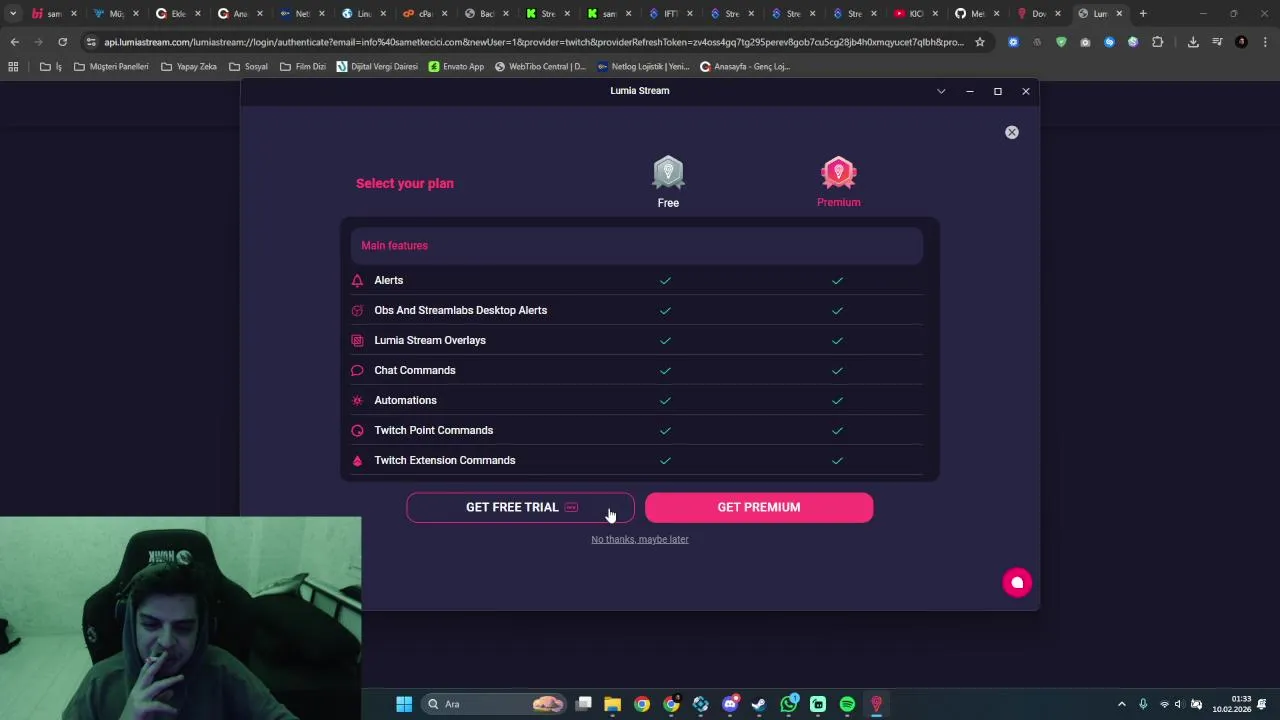This screenshot has height=720, width=1280.
Task: Expand the Müşteri Panelleri bookmark folder
Action: 111,66
